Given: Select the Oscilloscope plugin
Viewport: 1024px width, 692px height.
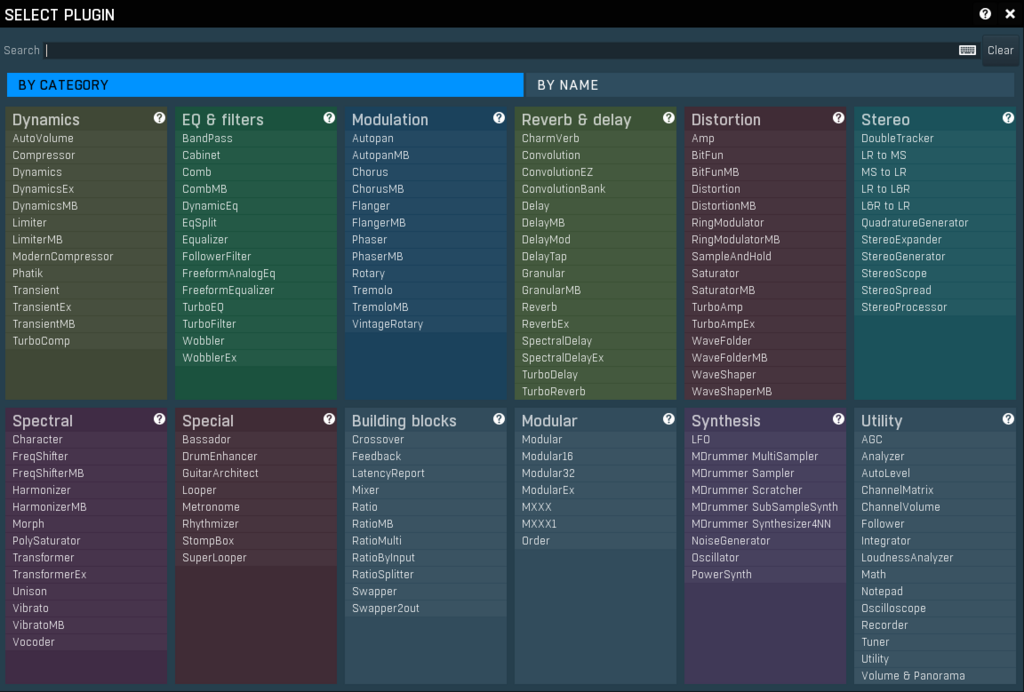Looking at the screenshot, I should (x=935, y=608).
